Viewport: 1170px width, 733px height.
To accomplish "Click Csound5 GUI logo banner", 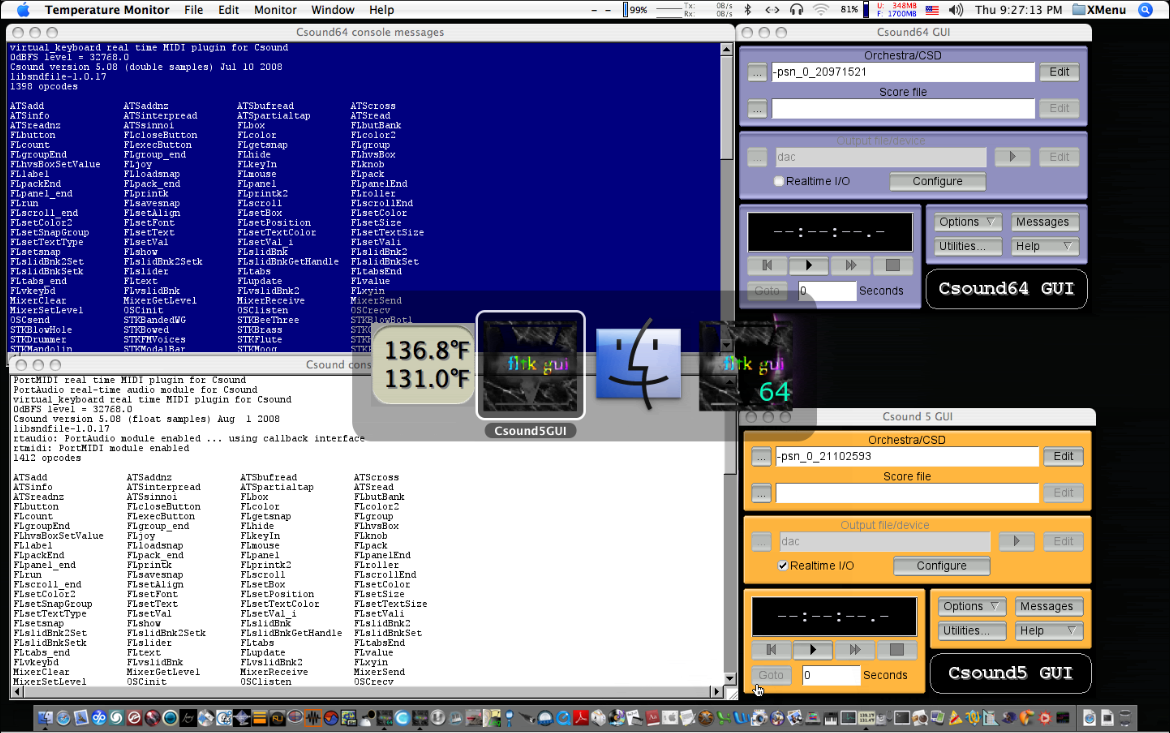I will [1011, 673].
